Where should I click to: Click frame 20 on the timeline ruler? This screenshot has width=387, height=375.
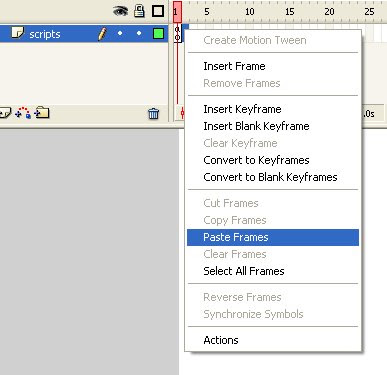click(x=329, y=12)
